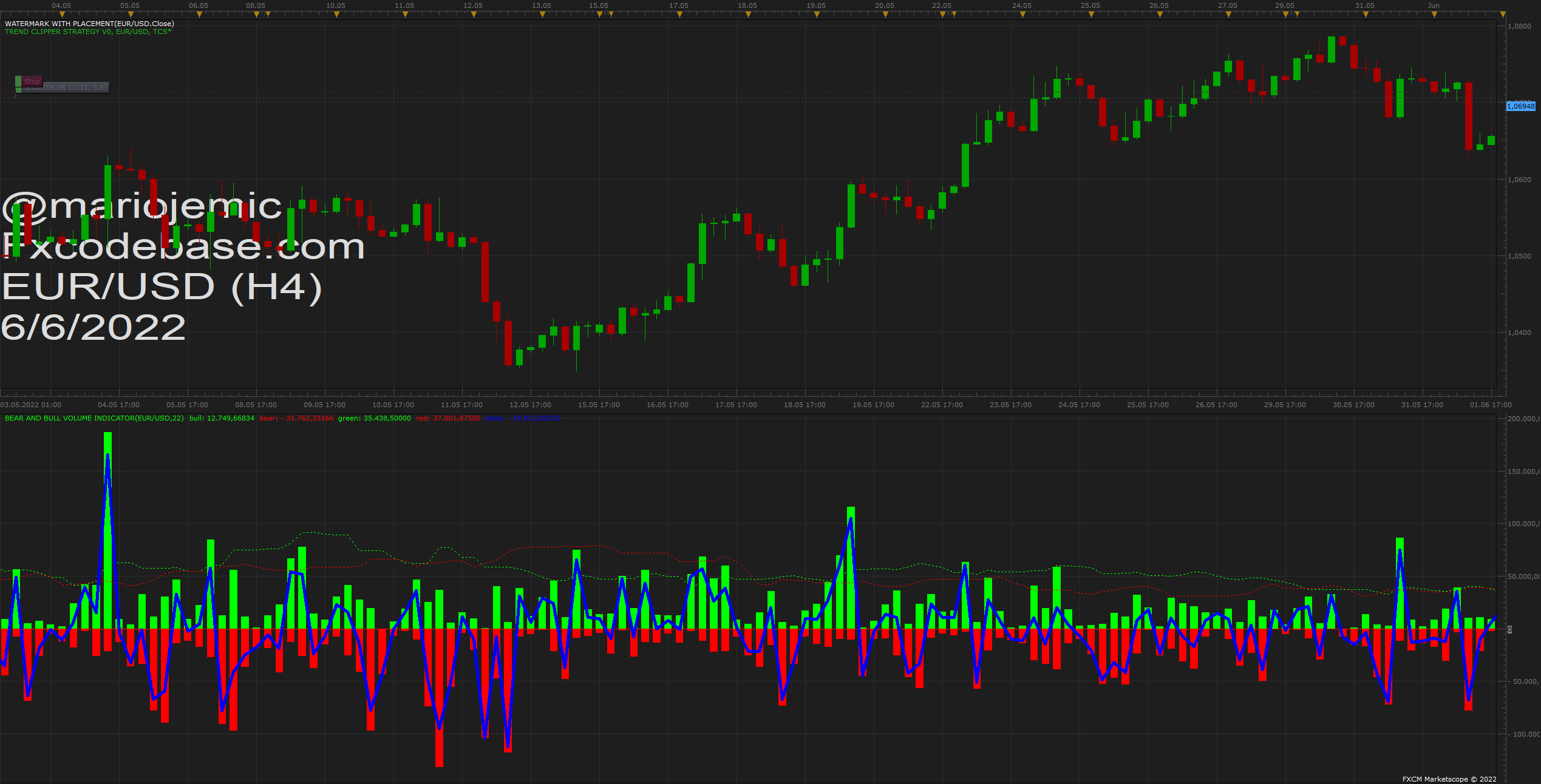Select the BEAR AND BULL VOLUME INDICATOR label
Screen dimensions: 1541x784
[94, 418]
